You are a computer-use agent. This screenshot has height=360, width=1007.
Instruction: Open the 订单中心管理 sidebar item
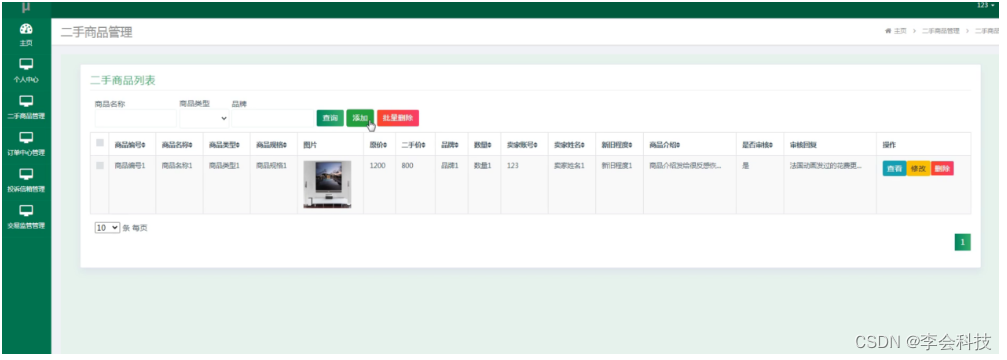(x=26, y=144)
